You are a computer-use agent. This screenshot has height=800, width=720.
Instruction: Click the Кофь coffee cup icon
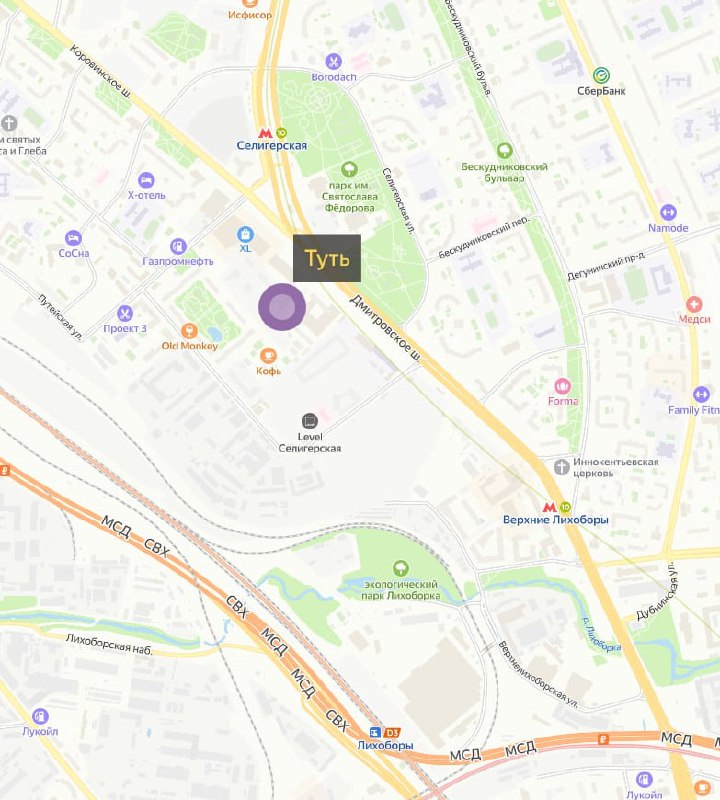pos(268,355)
